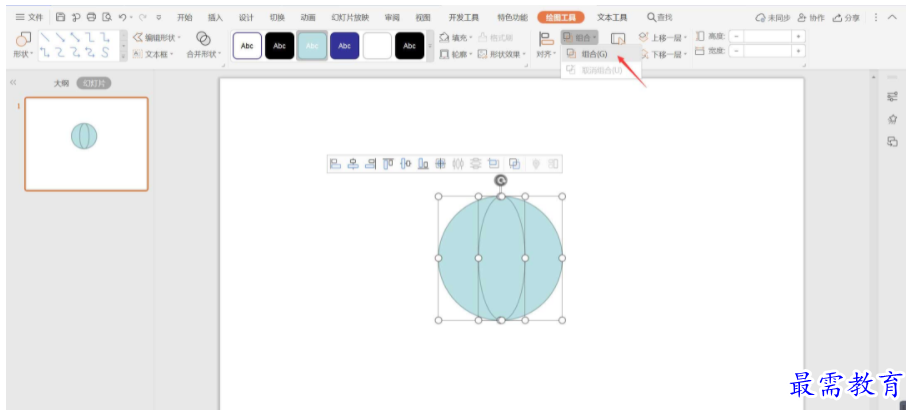Screen dimensions: 911x416
Task: Expand the shape styles gallery arrow
Action: pos(431,46)
